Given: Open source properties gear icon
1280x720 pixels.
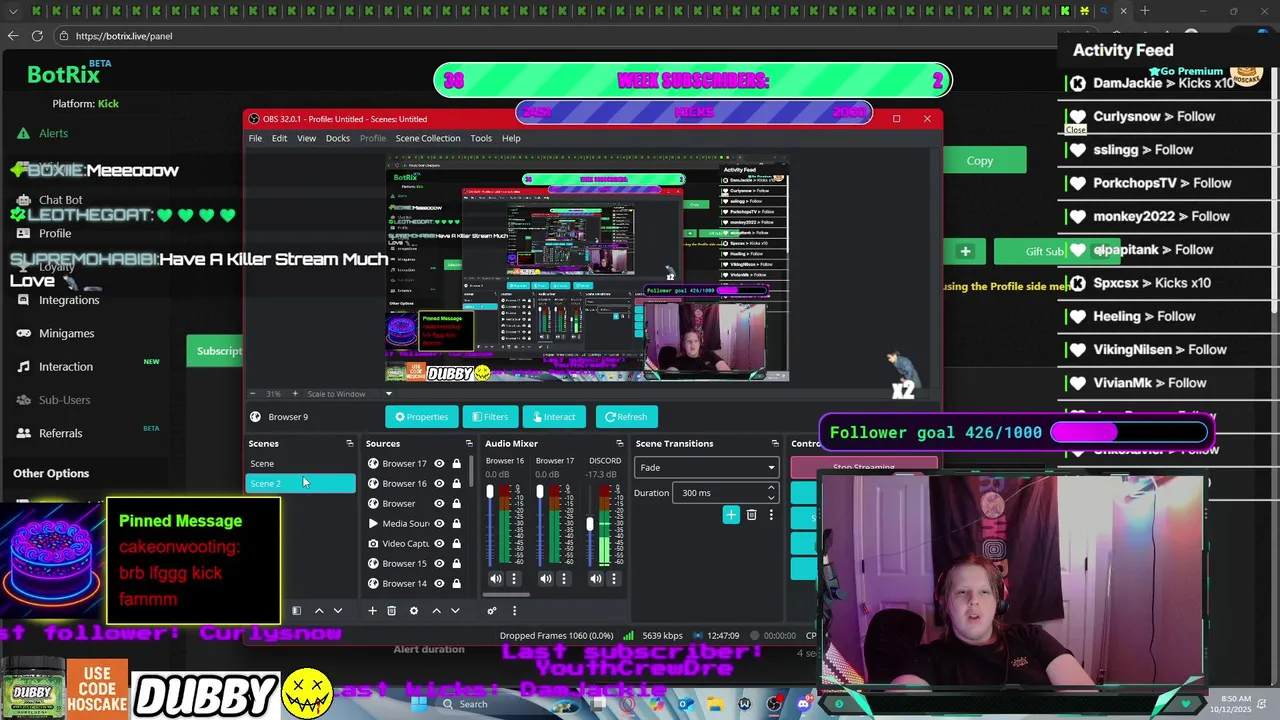Looking at the screenshot, I should (414, 611).
